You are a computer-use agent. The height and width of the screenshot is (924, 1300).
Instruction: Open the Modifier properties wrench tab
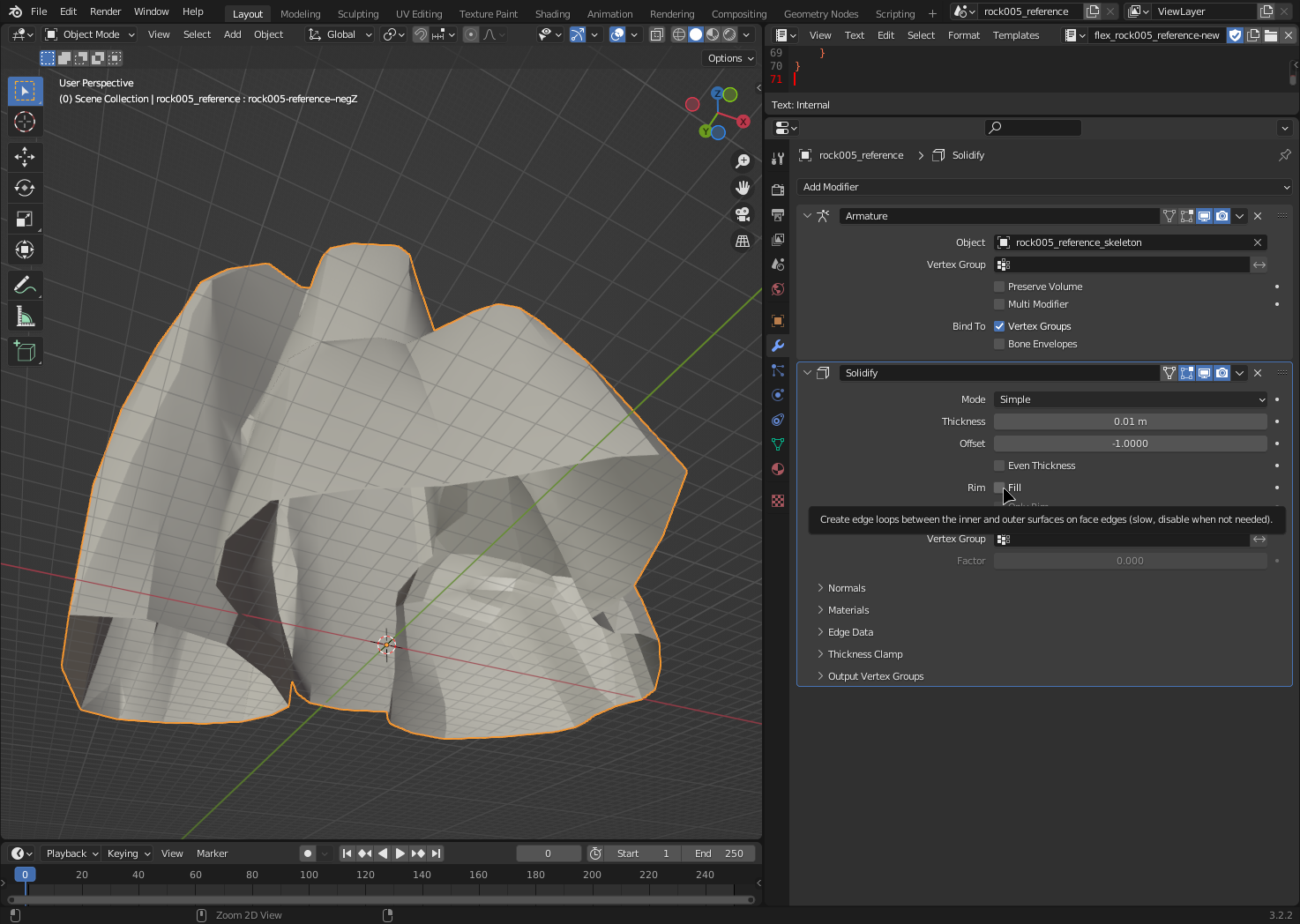tap(778, 346)
